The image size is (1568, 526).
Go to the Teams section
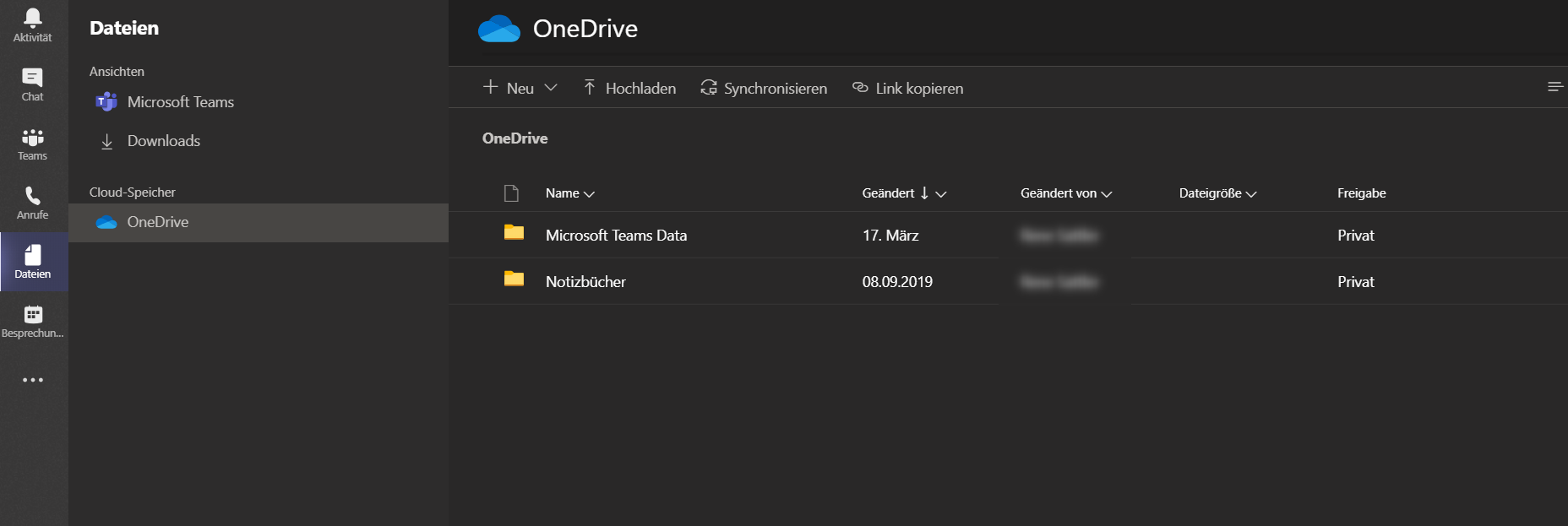tap(33, 144)
